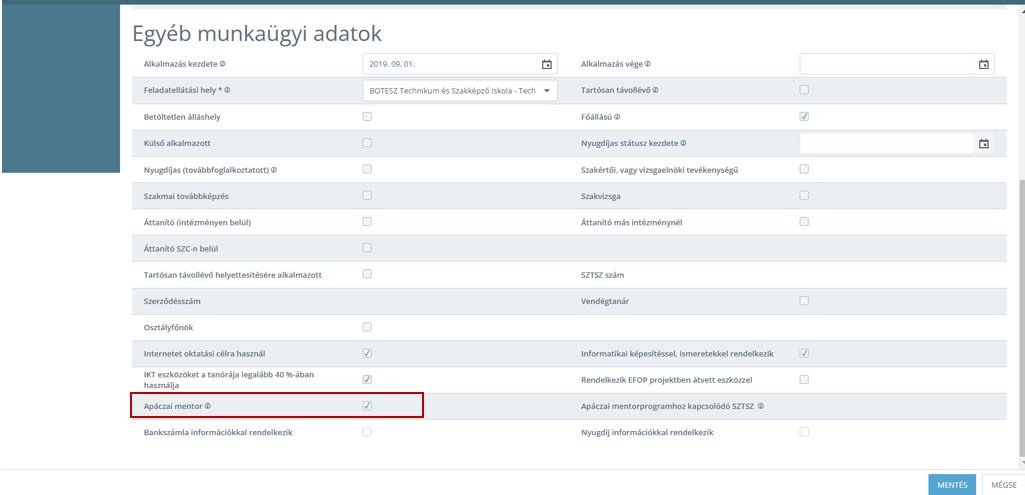The image size is (1025, 495).
Task: Toggle IKT eszközöket 40%-ában használja checkbox
Action: [367, 379]
